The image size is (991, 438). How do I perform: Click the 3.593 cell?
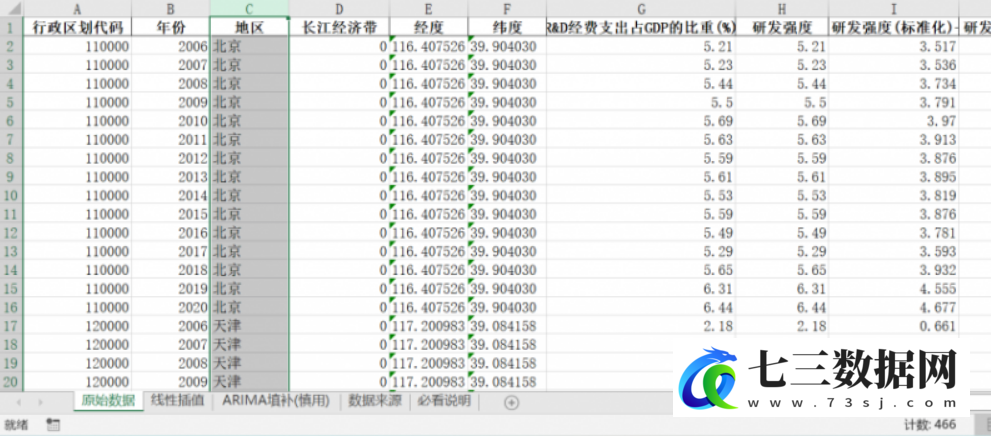tap(894, 252)
